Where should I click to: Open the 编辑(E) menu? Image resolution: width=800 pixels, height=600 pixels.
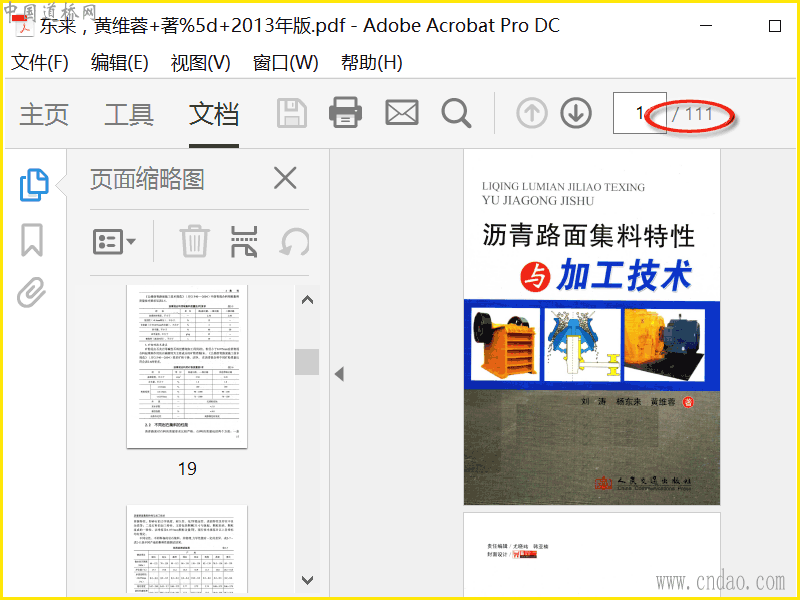[119, 62]
